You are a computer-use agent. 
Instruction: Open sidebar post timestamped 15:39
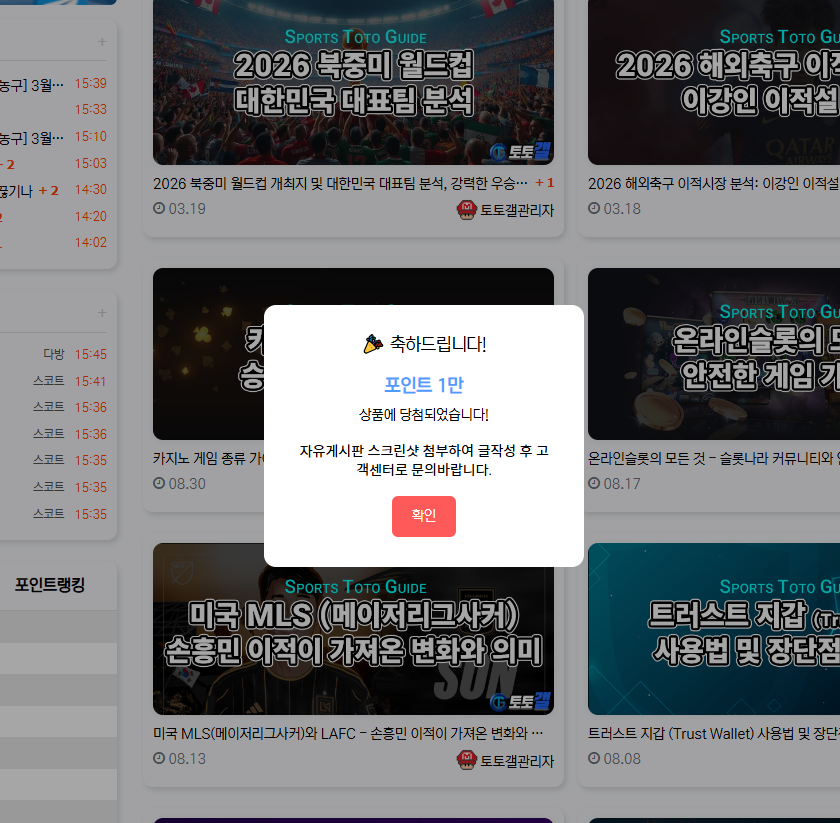[54, 84]
